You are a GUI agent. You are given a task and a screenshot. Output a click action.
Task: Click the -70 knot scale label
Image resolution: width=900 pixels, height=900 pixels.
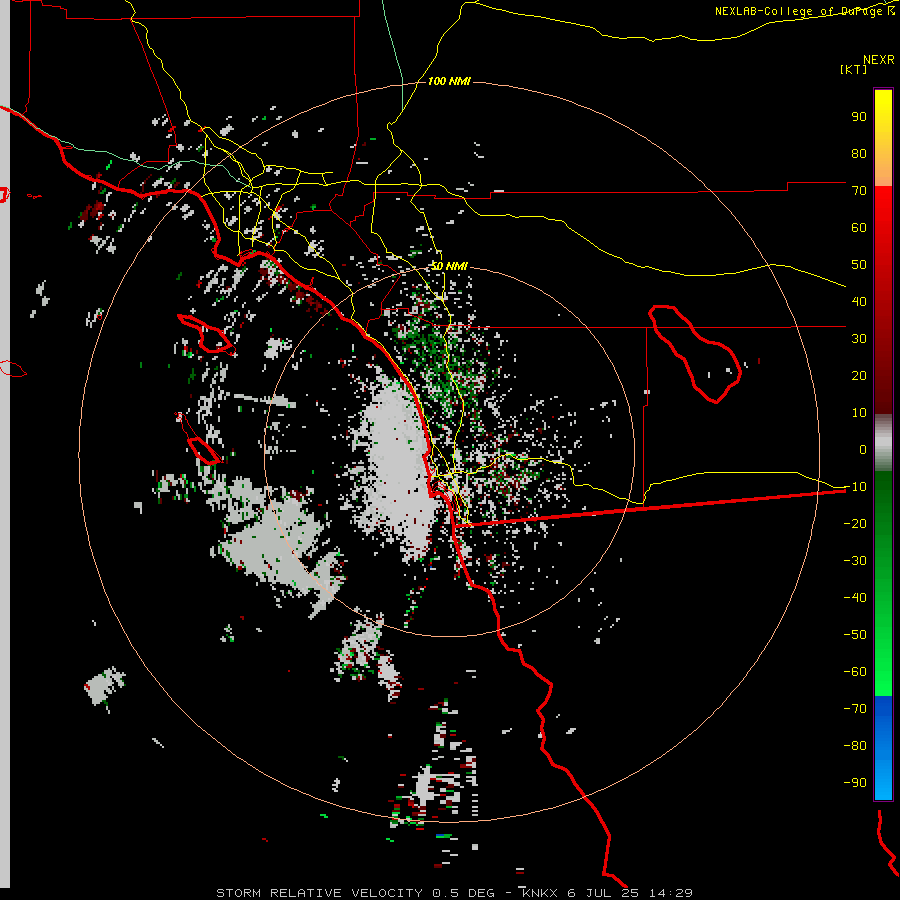pyautogui.click(x=855, y=708)
